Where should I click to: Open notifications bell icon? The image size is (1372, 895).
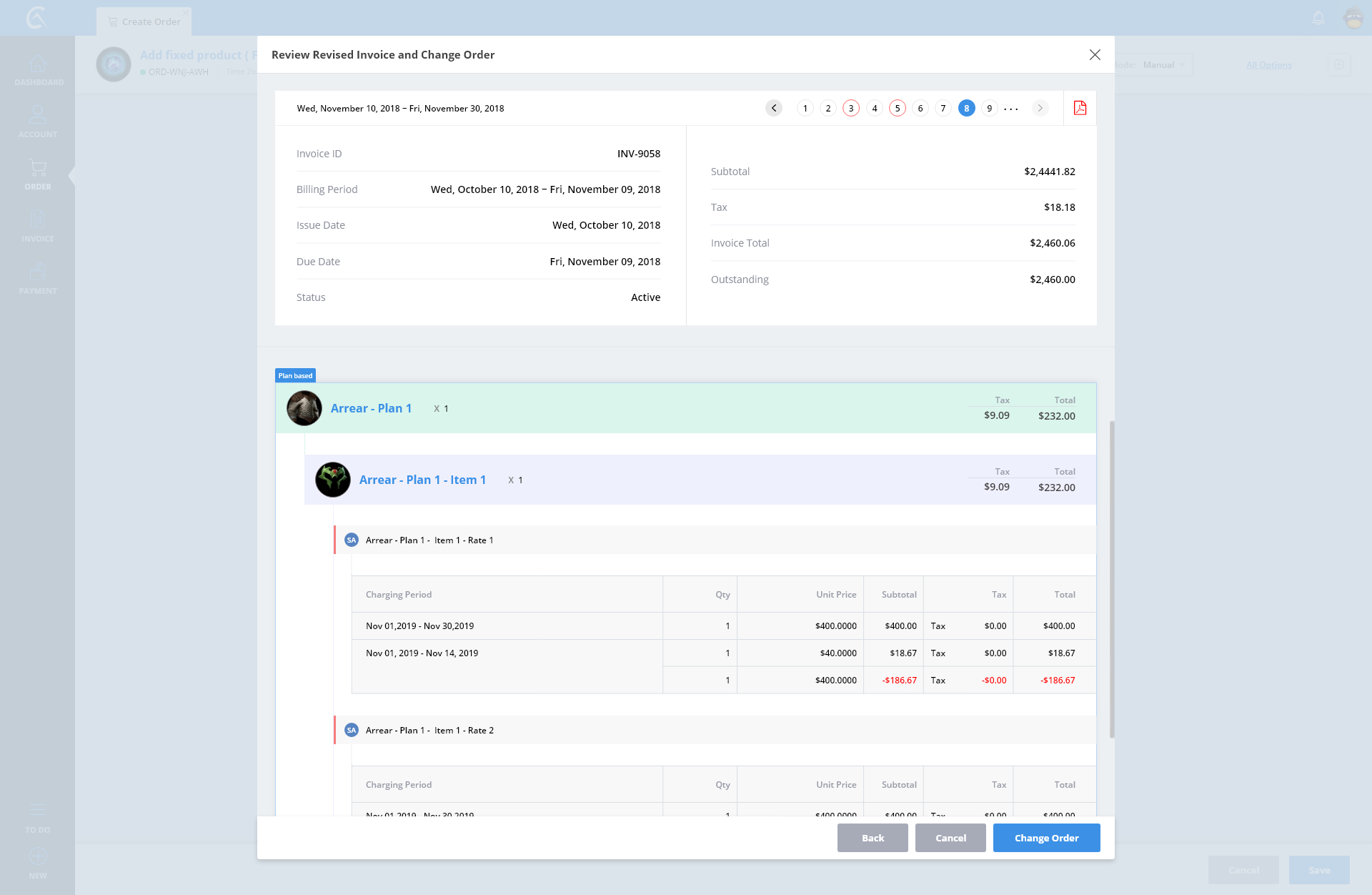[1318, 18]
